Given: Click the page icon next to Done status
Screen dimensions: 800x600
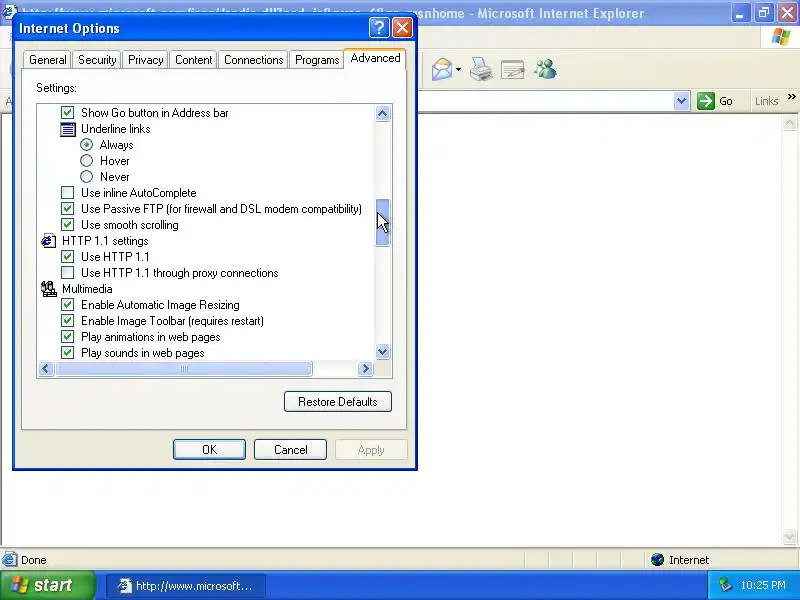Looking at the screenshot, I should (9, 560).
